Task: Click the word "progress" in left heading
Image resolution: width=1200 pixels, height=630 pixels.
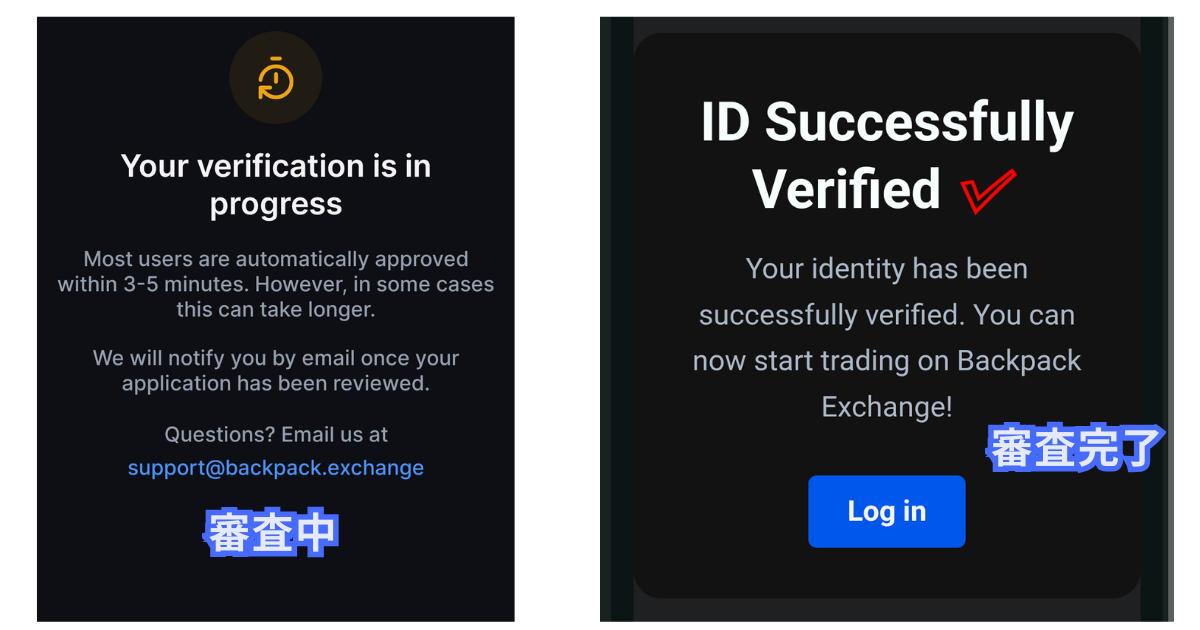Action: point(276,204)
